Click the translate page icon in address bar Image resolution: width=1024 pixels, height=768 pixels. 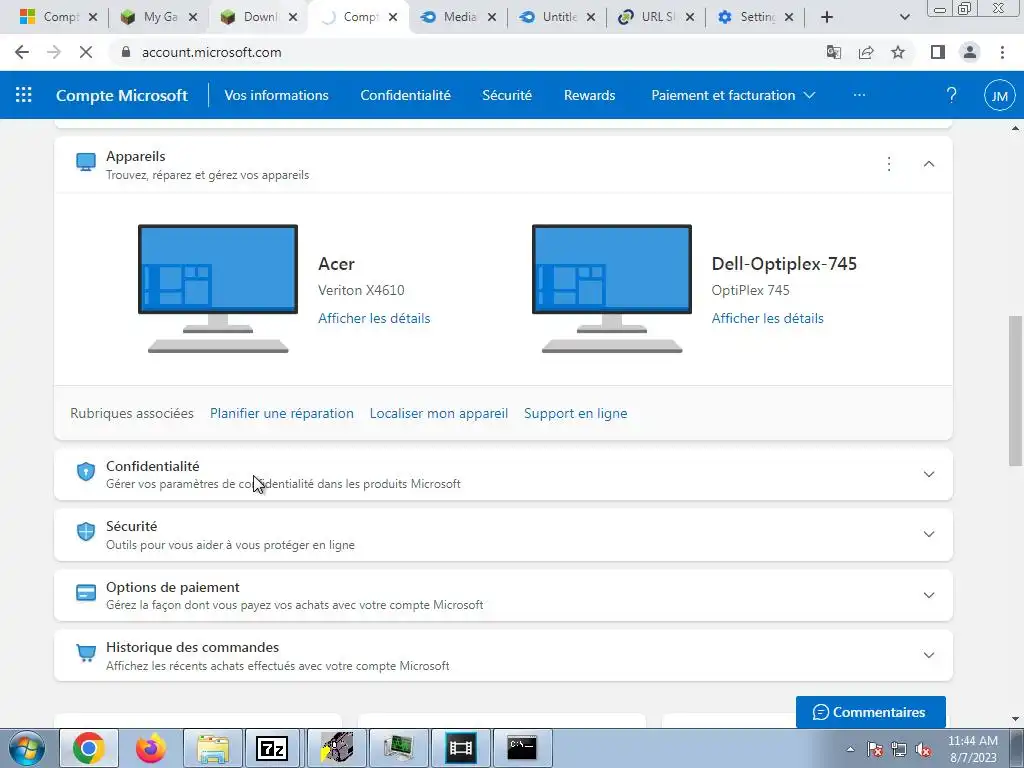click(833, 52)
